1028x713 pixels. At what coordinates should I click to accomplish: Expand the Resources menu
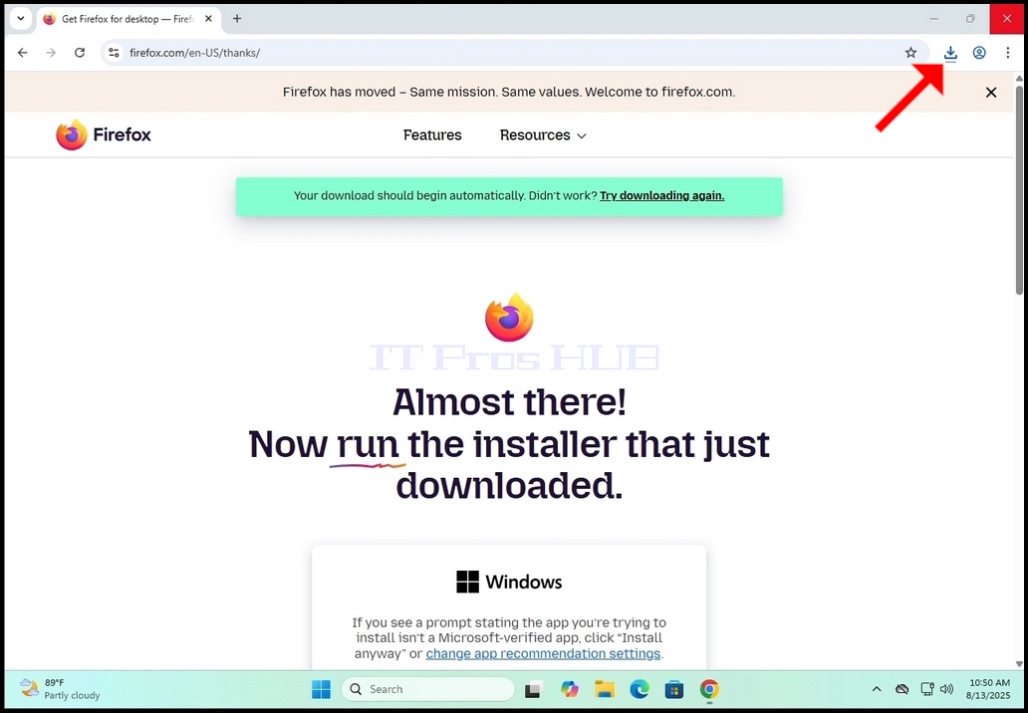tap(543, 135)
